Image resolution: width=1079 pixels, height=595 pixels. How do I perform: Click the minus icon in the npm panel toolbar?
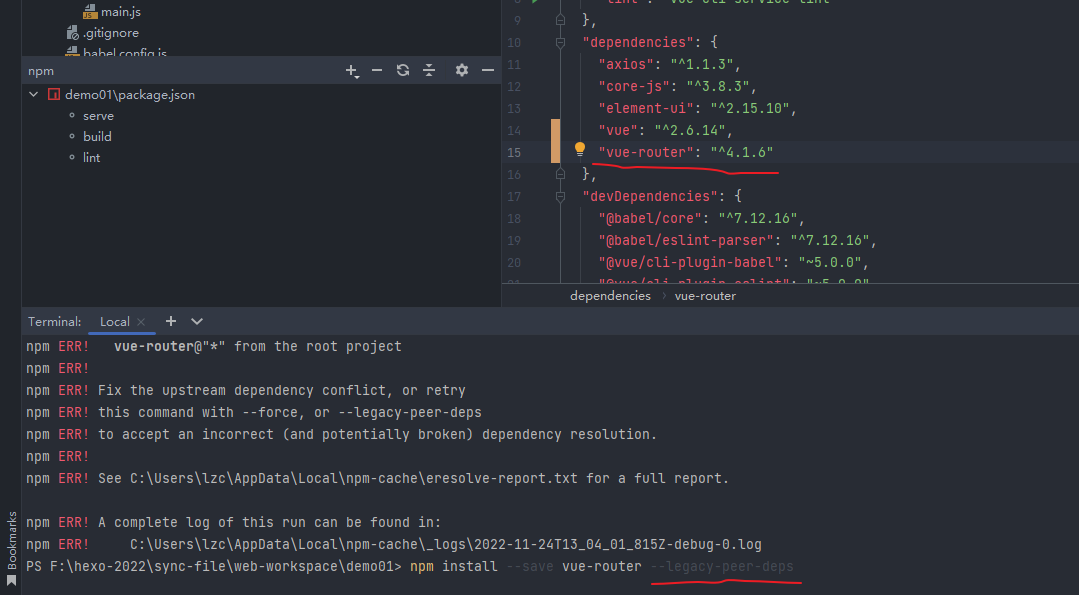point(377,70)
